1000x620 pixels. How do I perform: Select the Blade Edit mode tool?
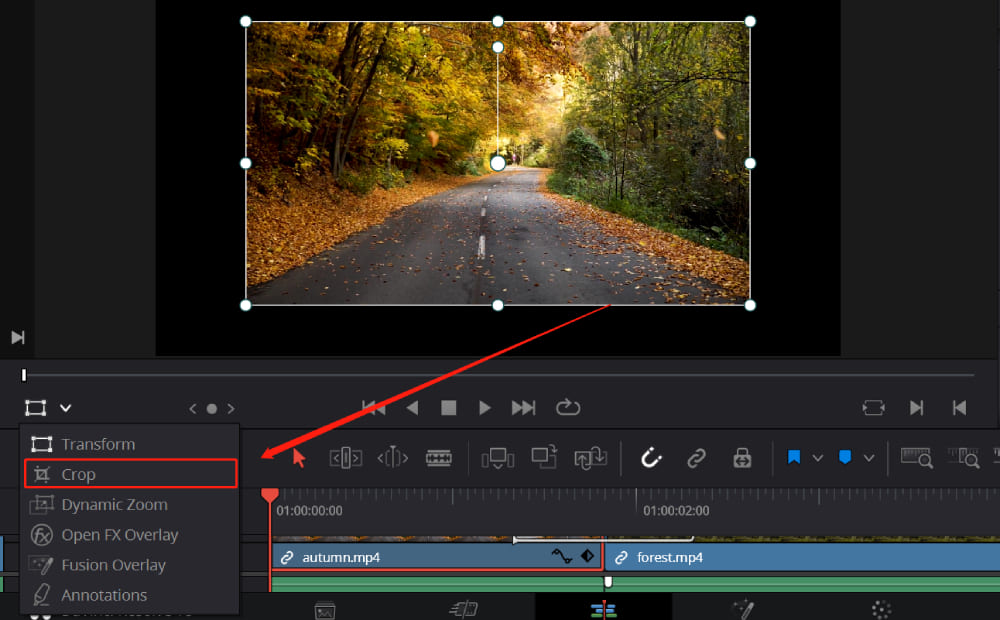tap(435, 457)
